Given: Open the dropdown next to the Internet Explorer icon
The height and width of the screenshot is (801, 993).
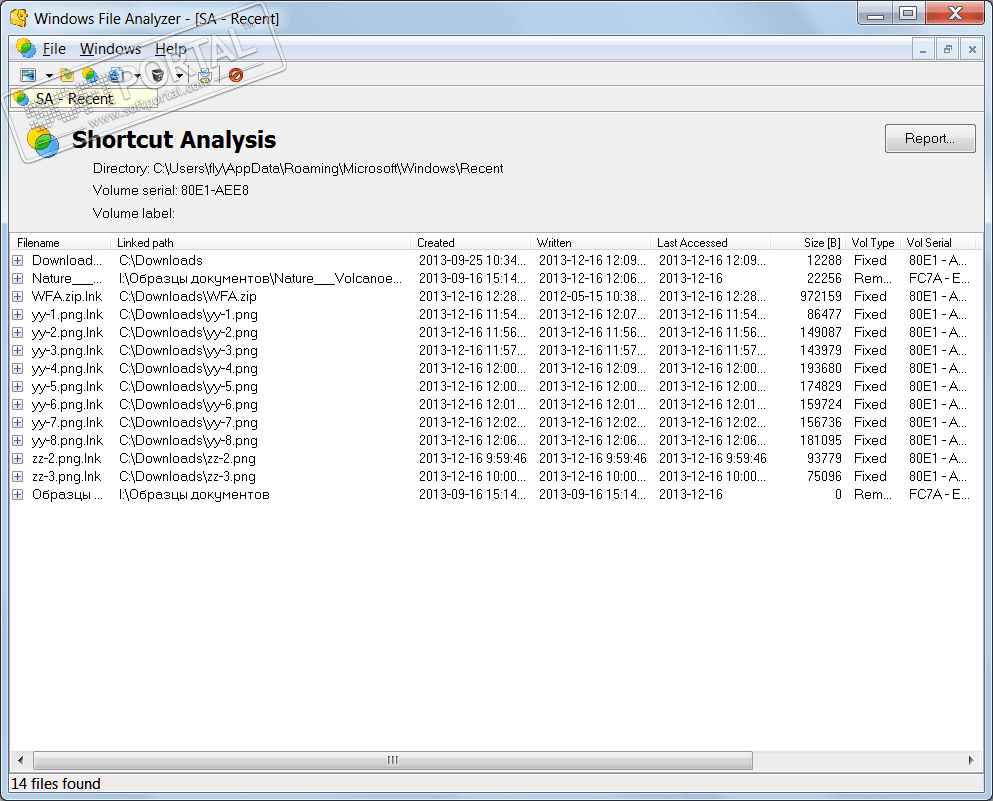Looking at the screenshot, I should click(x=137, y=76).
